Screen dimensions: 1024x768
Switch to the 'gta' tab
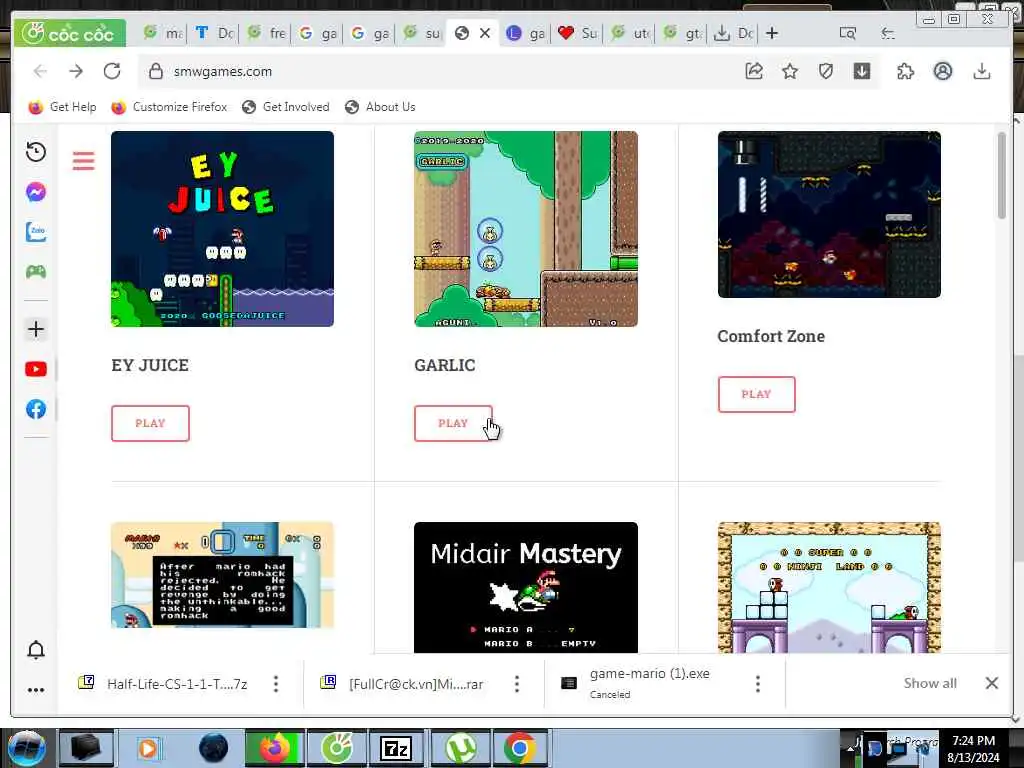[682, 33]
